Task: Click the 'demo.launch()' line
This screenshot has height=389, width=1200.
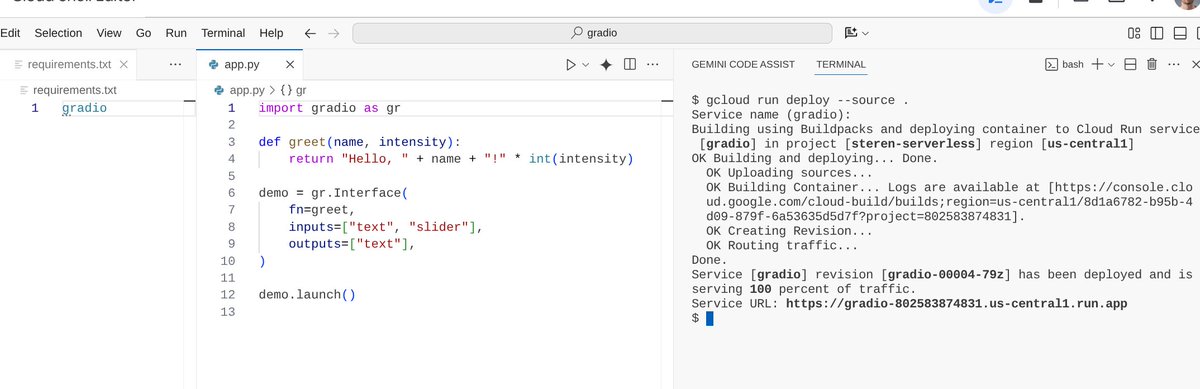Action: tap(307, 295)
